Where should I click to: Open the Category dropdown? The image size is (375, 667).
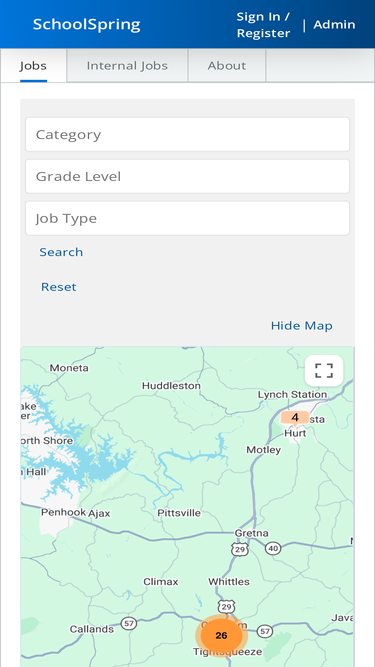pyautogui.click(x=188, y=134)
